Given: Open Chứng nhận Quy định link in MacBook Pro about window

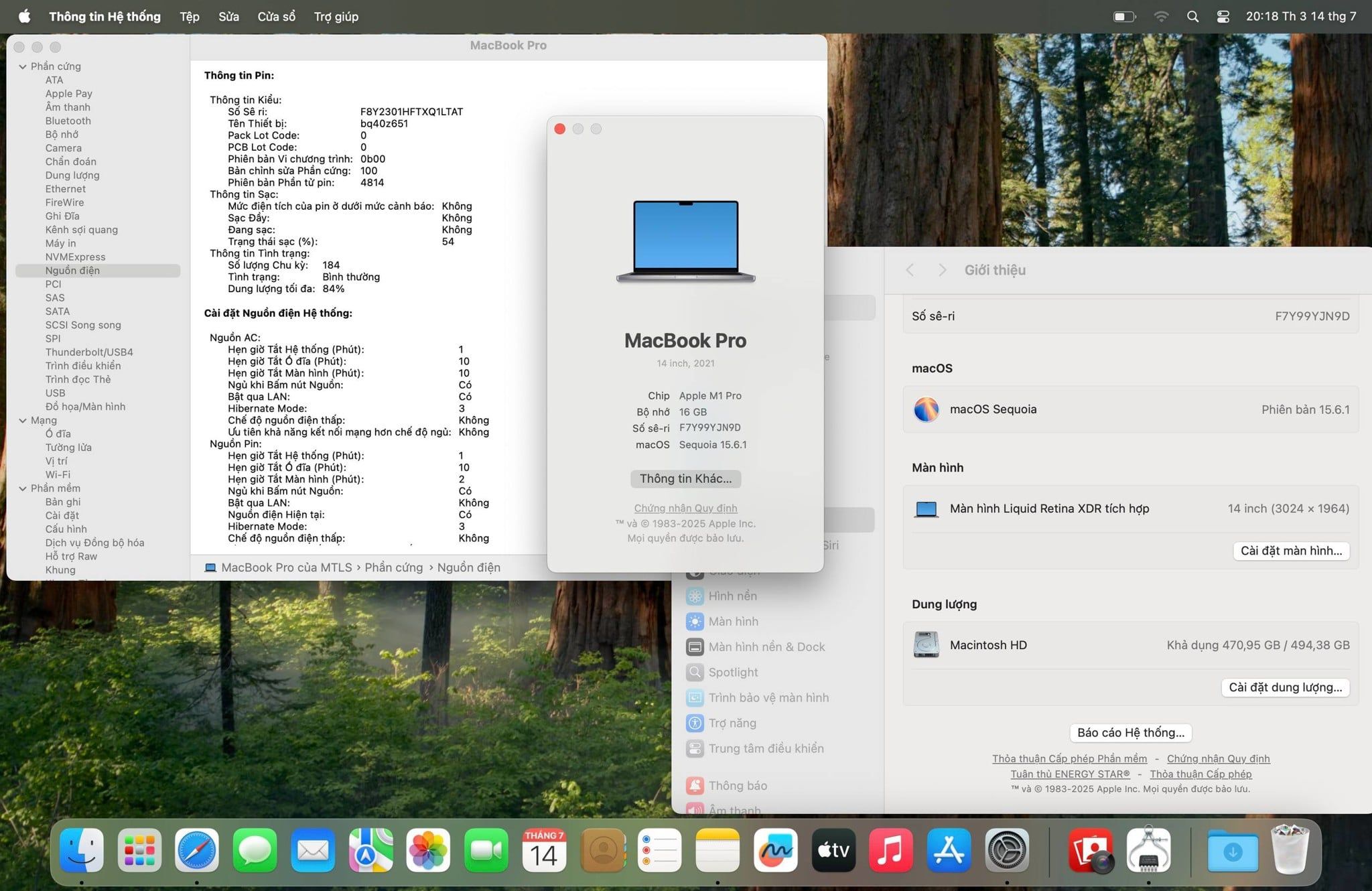Looking at the screenshot, I should tap(685, 508).
